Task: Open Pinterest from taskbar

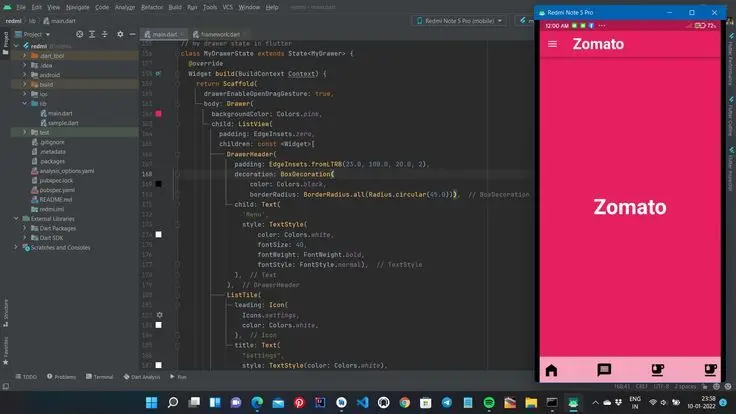Action: [299, 402]
